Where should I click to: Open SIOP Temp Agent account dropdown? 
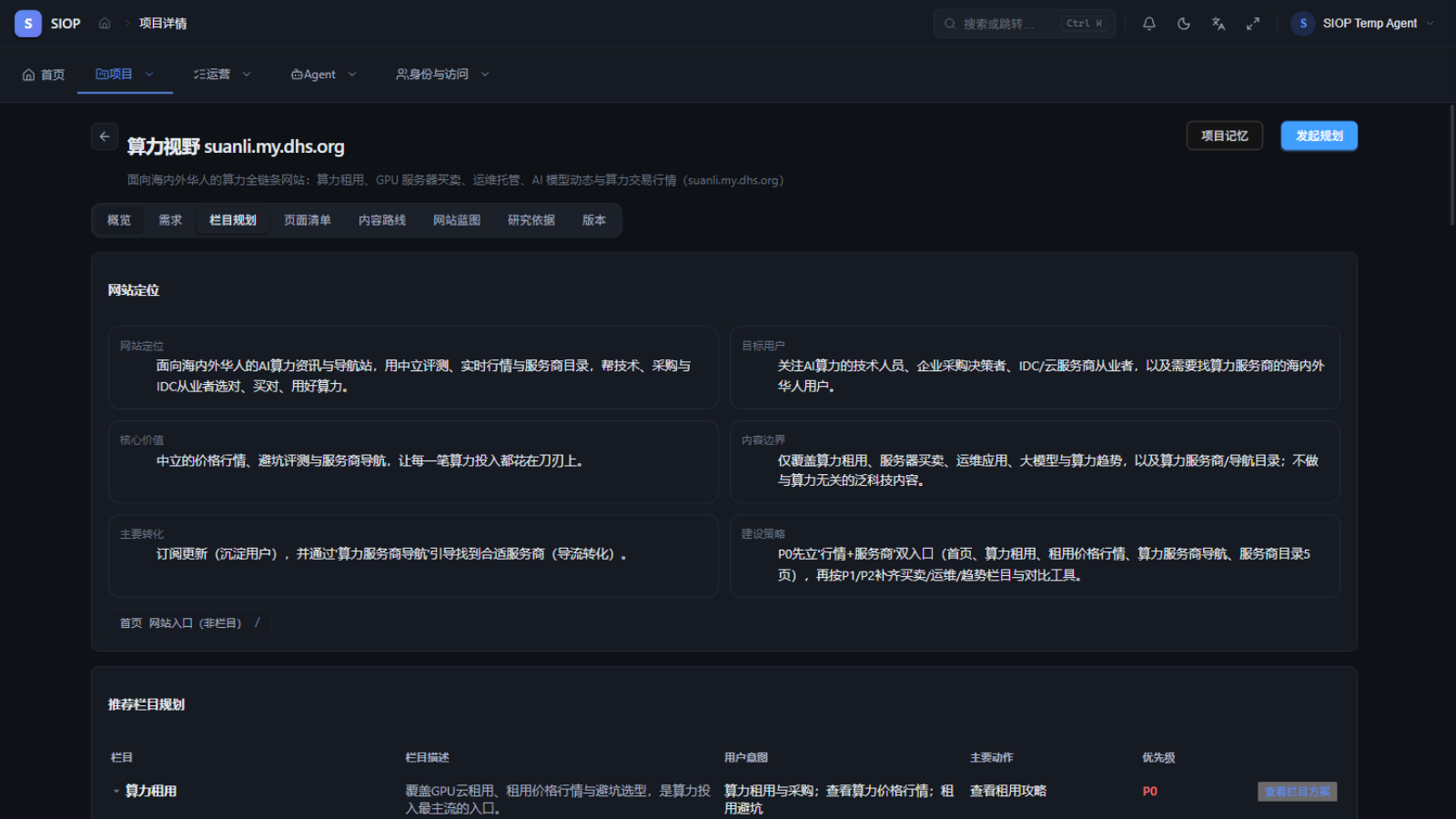[1362, 24]
